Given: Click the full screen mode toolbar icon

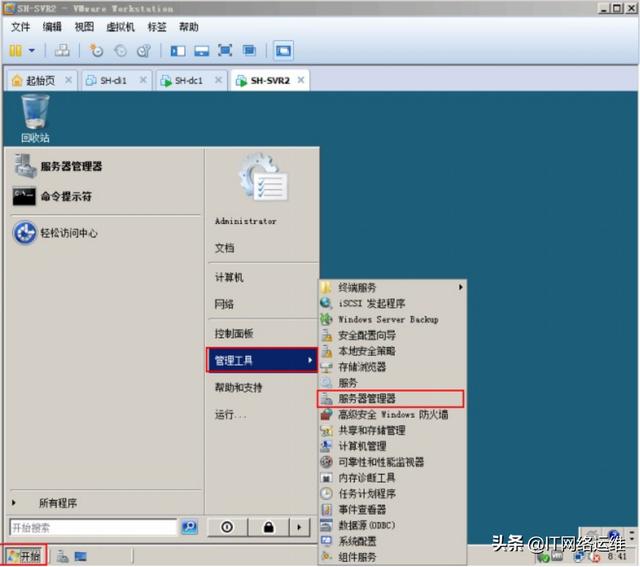Looking at the screenshot, I should [x=225, y=50].
